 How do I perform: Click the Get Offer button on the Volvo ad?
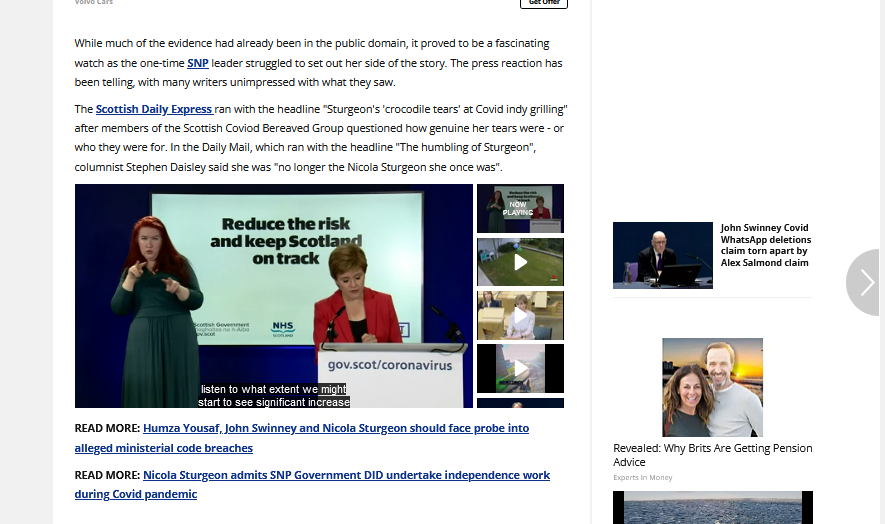544,3
